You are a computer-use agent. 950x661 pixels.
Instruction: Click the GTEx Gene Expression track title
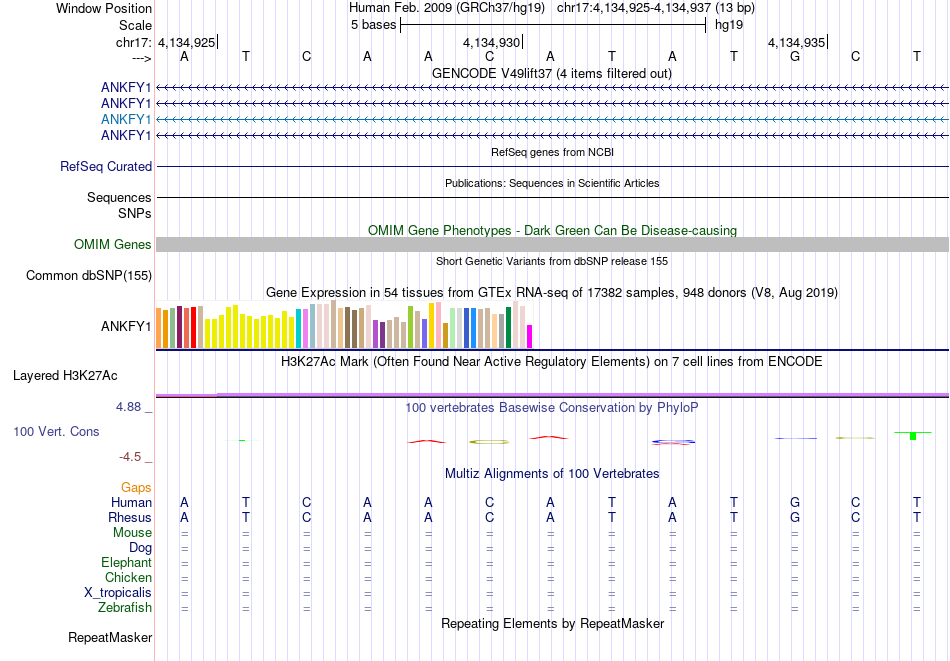(x=552, y=293)
